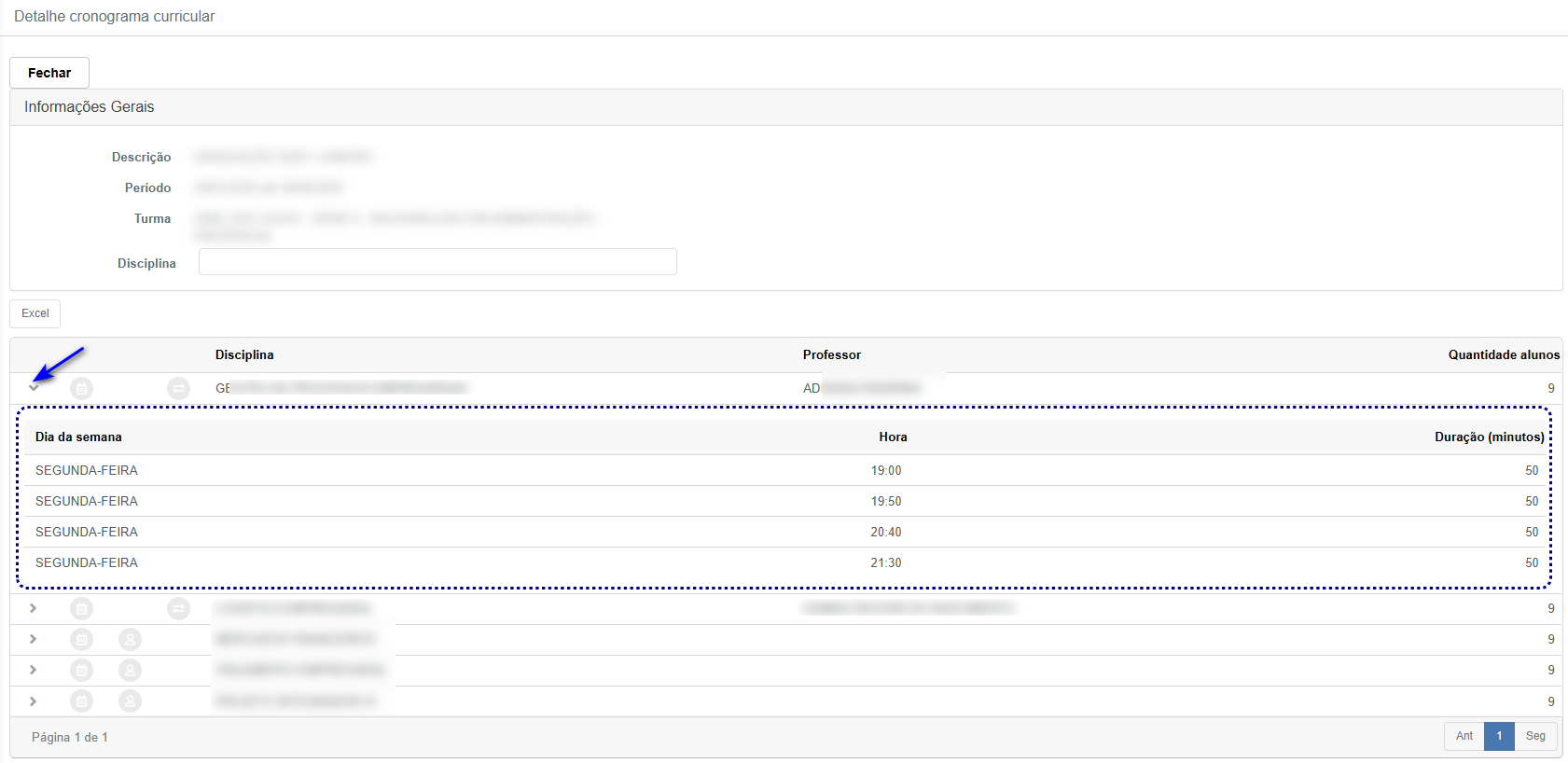Click the Professor column header

coord(831,355)
